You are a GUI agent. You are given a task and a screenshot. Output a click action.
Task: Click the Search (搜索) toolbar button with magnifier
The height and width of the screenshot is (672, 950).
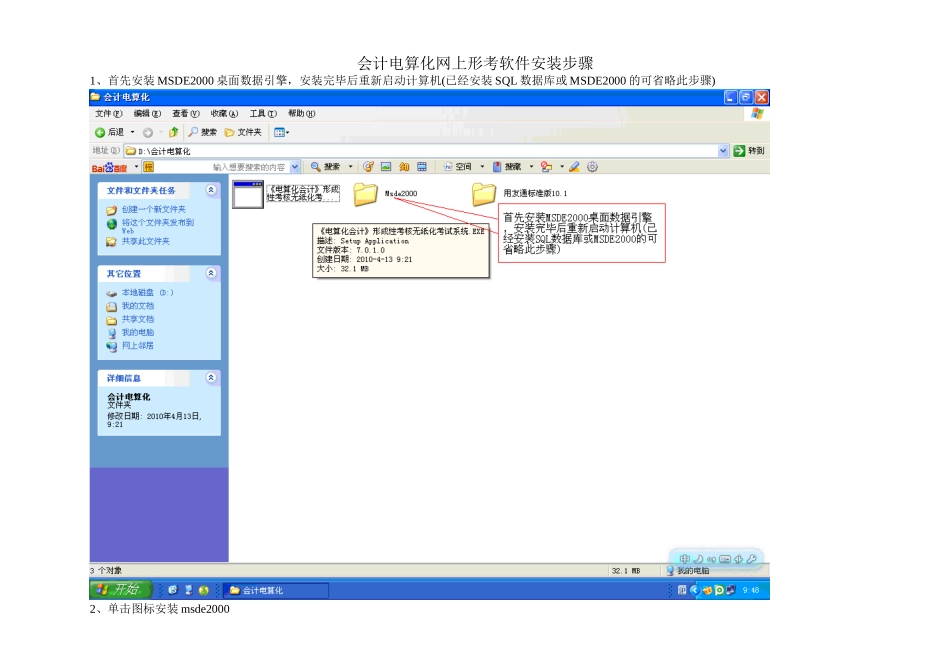pos(202,132)
